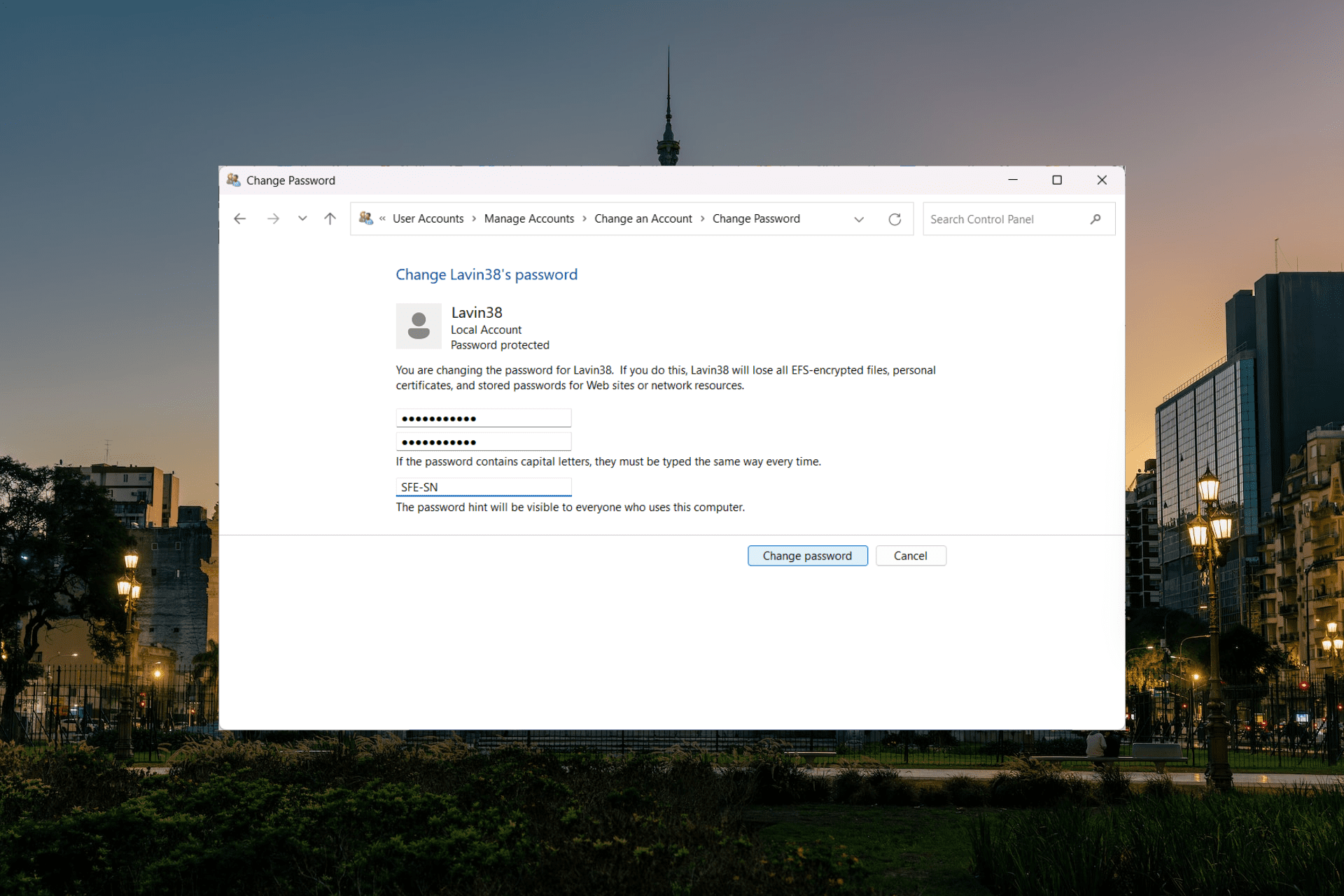Refresh the Control Panel page
Viewport: 1344px width, 896px height.
click(x=895, y=219)
